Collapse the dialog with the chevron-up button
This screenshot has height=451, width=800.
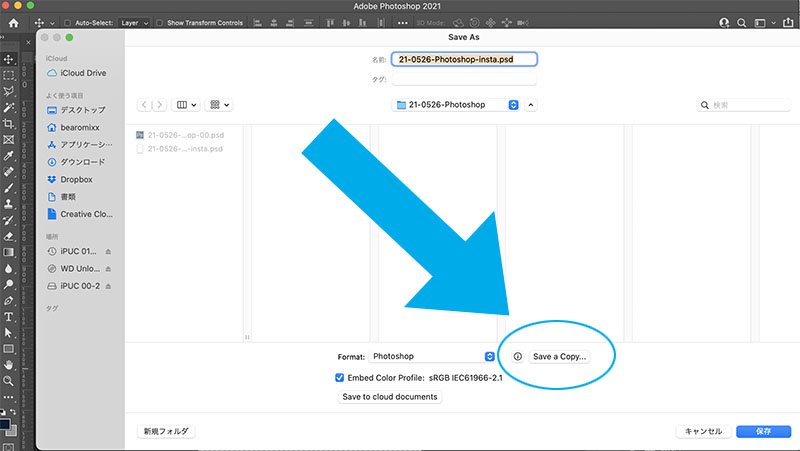pos(531,105)
